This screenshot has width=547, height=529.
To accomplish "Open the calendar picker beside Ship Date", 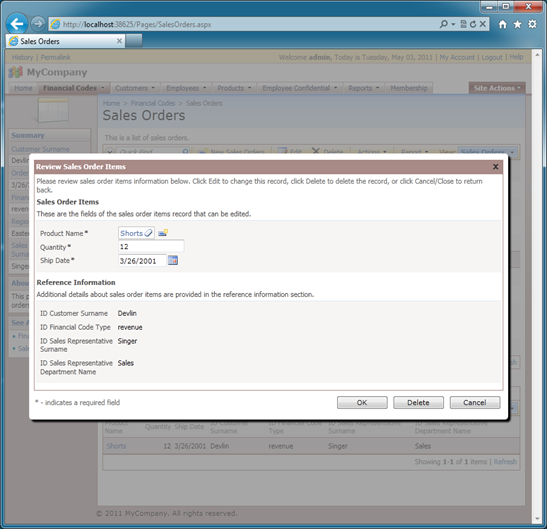I will pyautogui.click(x=173, y=260).
